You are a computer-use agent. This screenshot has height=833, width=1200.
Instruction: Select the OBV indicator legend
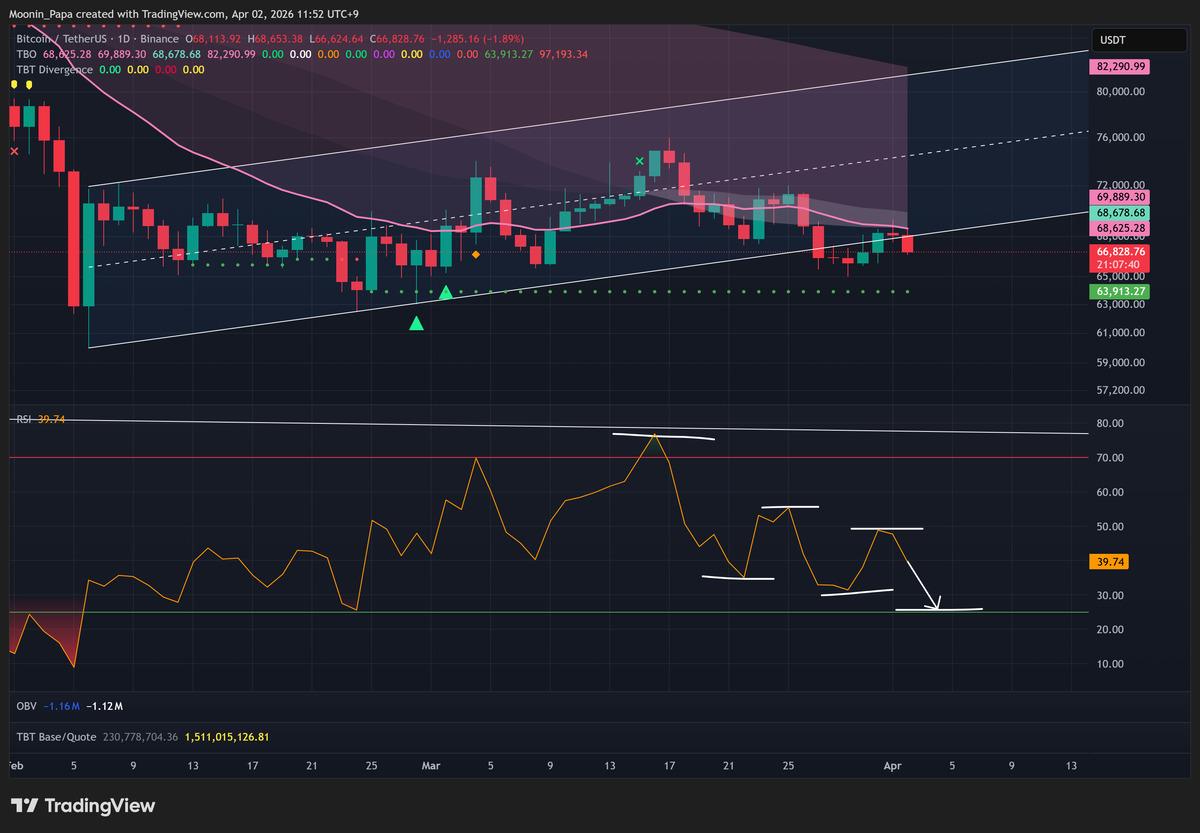point(27,706)
